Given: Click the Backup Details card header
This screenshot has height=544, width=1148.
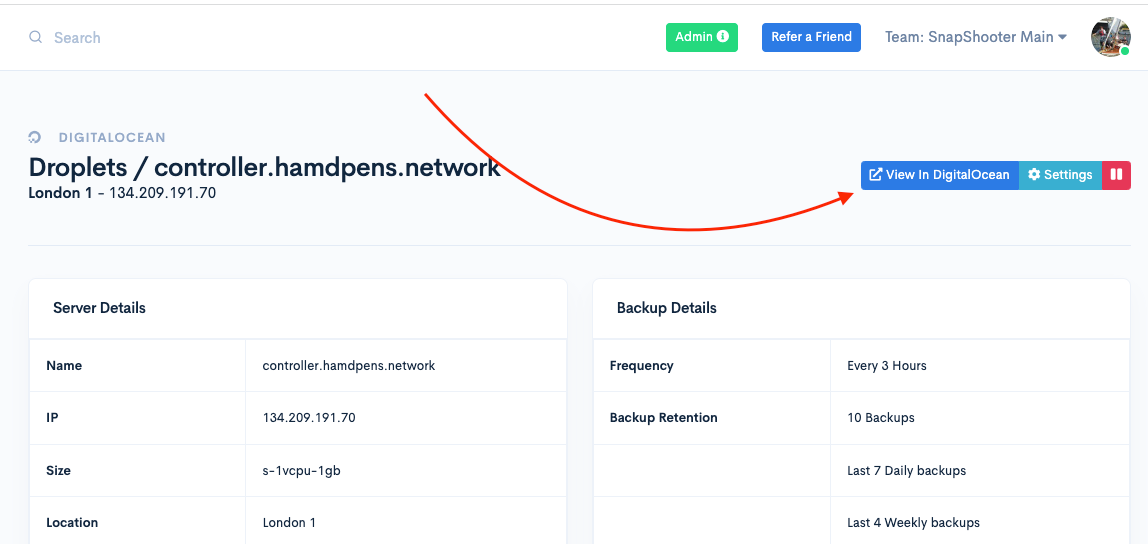Looking at the screenshot, I should pos(861,308).
